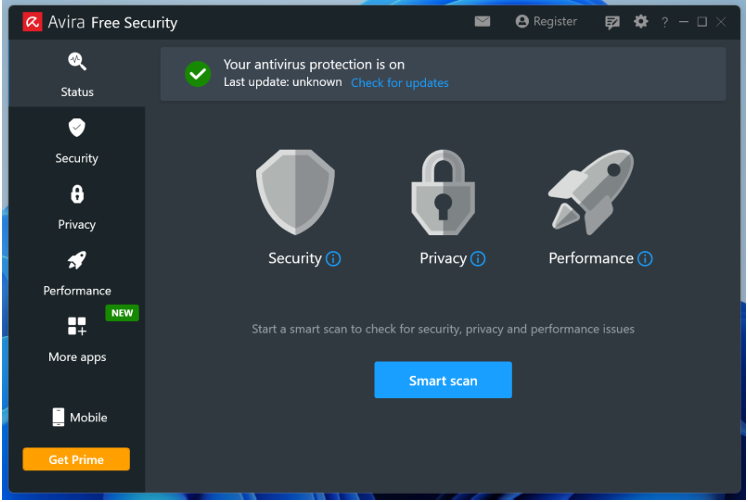
Task: Click the help question mark icon
Action: pyautogui.click(x=664, y=22)
